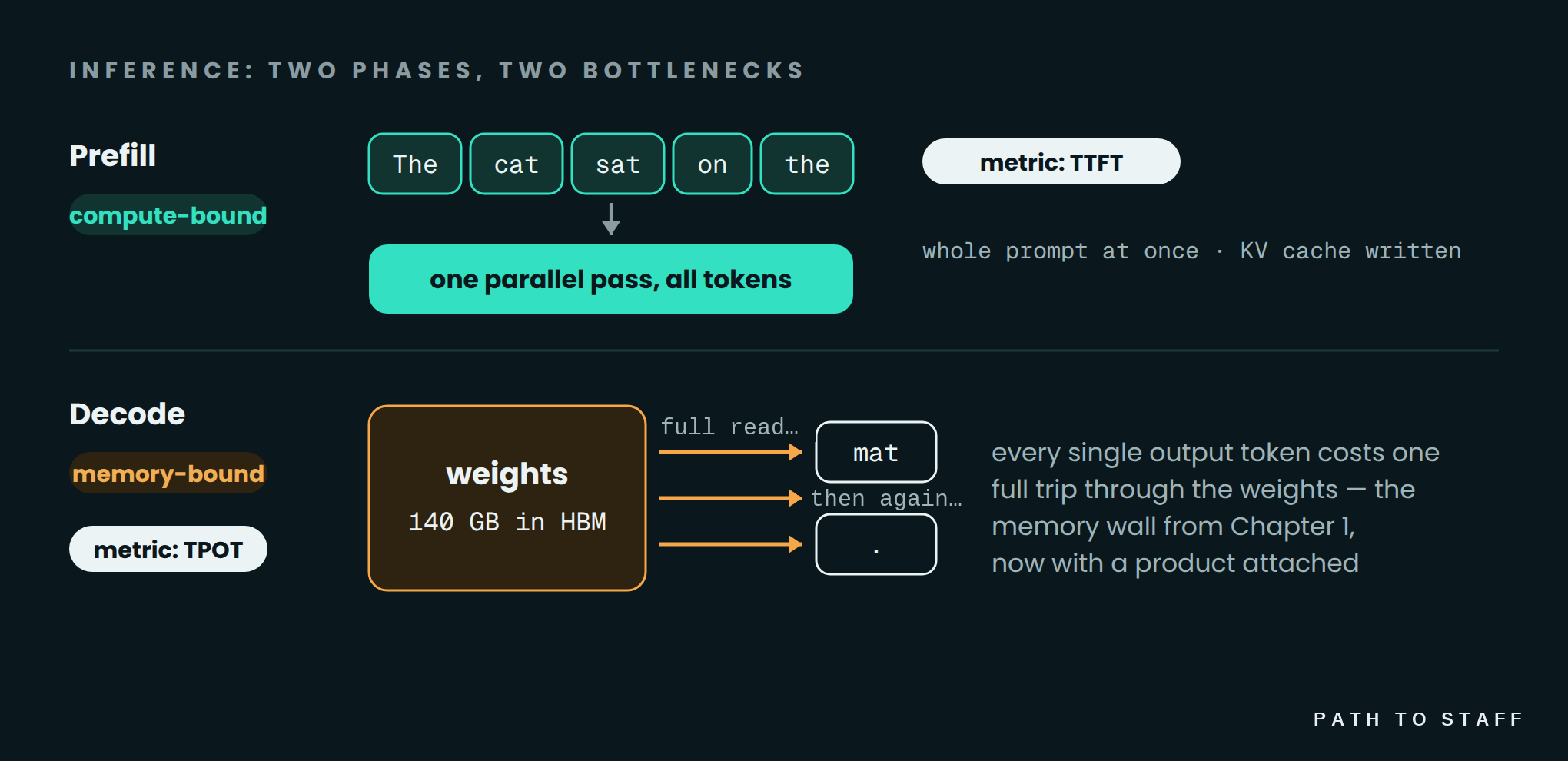The height and width of the screenshot is (761, 1568).
Task: Click the 'Prefill' heading
Action: coord(113,155)
